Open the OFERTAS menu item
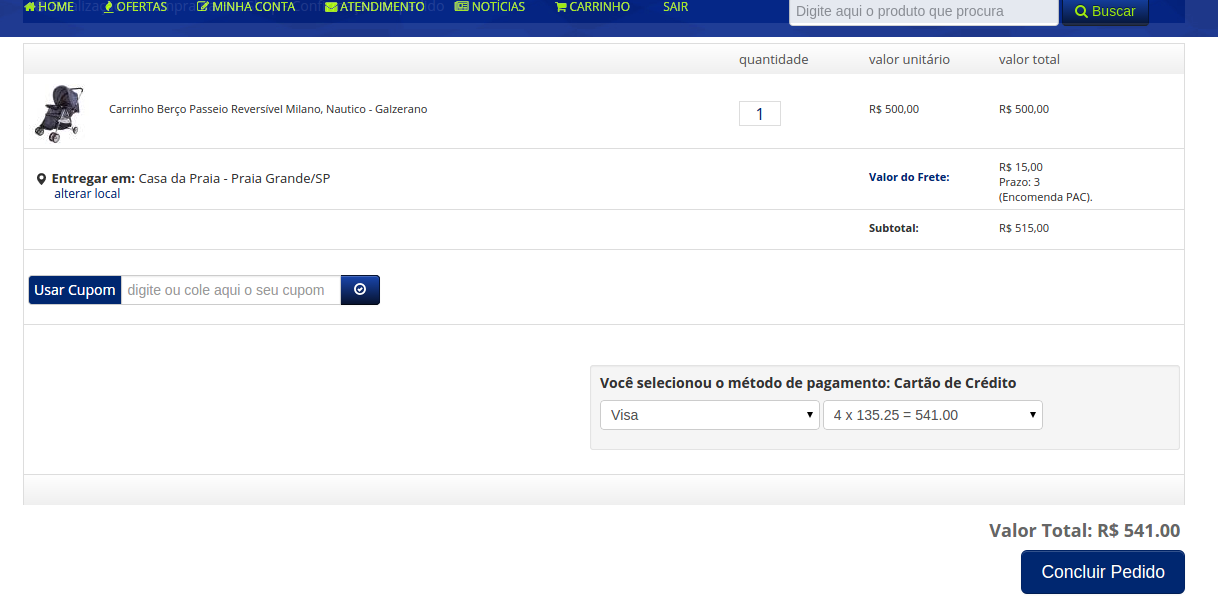This screenshot has width=1218, height=604. [135, 7]
